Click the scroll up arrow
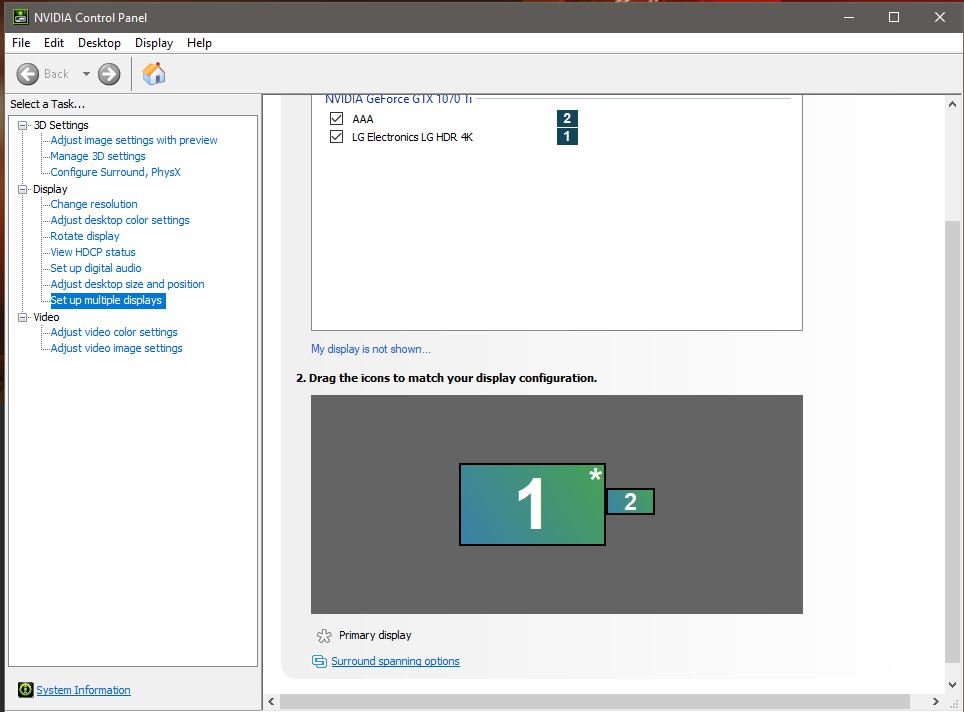 point(952,105)
